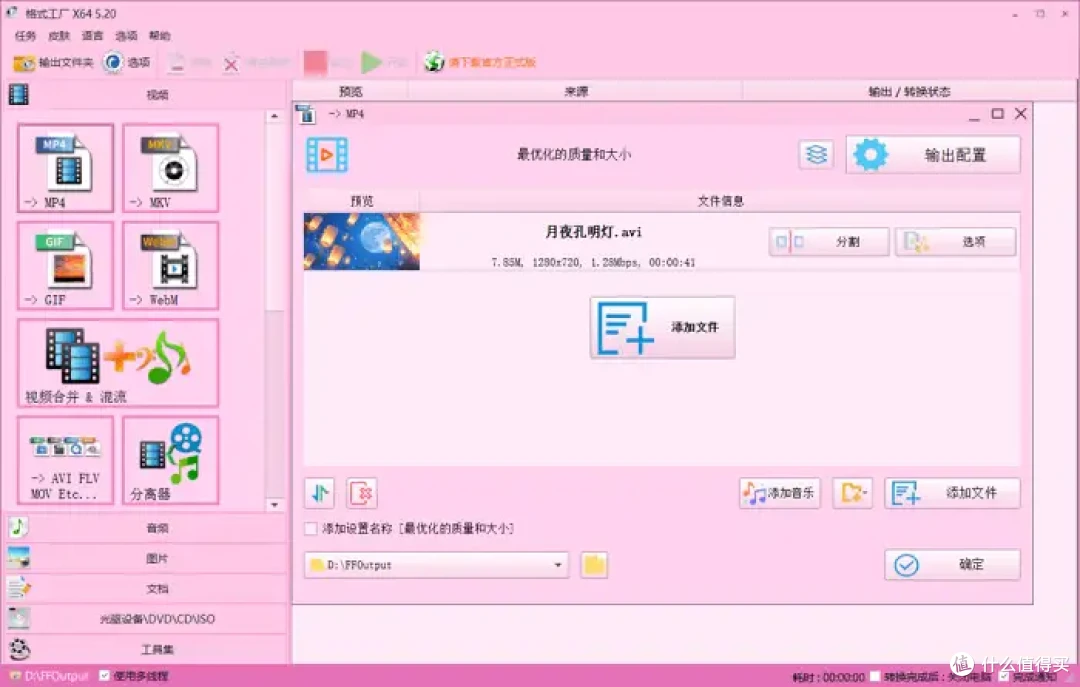This screenshot has width=1080, height=687.
Task: Select the 月夜孔明灯.avi file name
Action: (x=593, y=232)
